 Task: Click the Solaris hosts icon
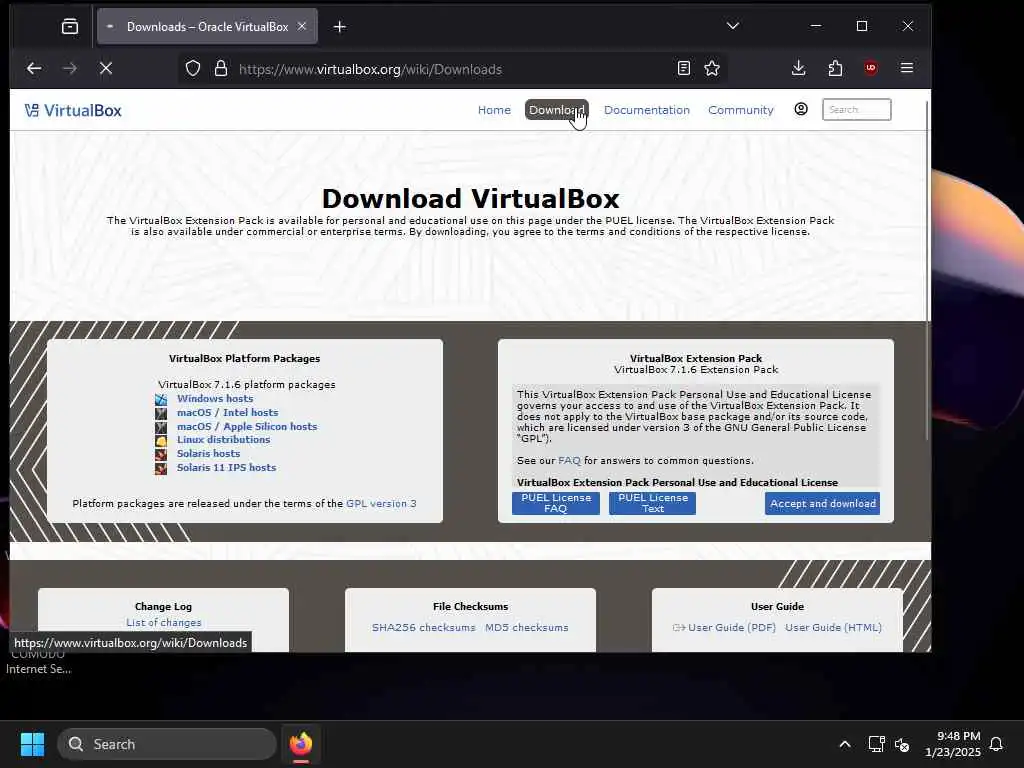(161, 454)
